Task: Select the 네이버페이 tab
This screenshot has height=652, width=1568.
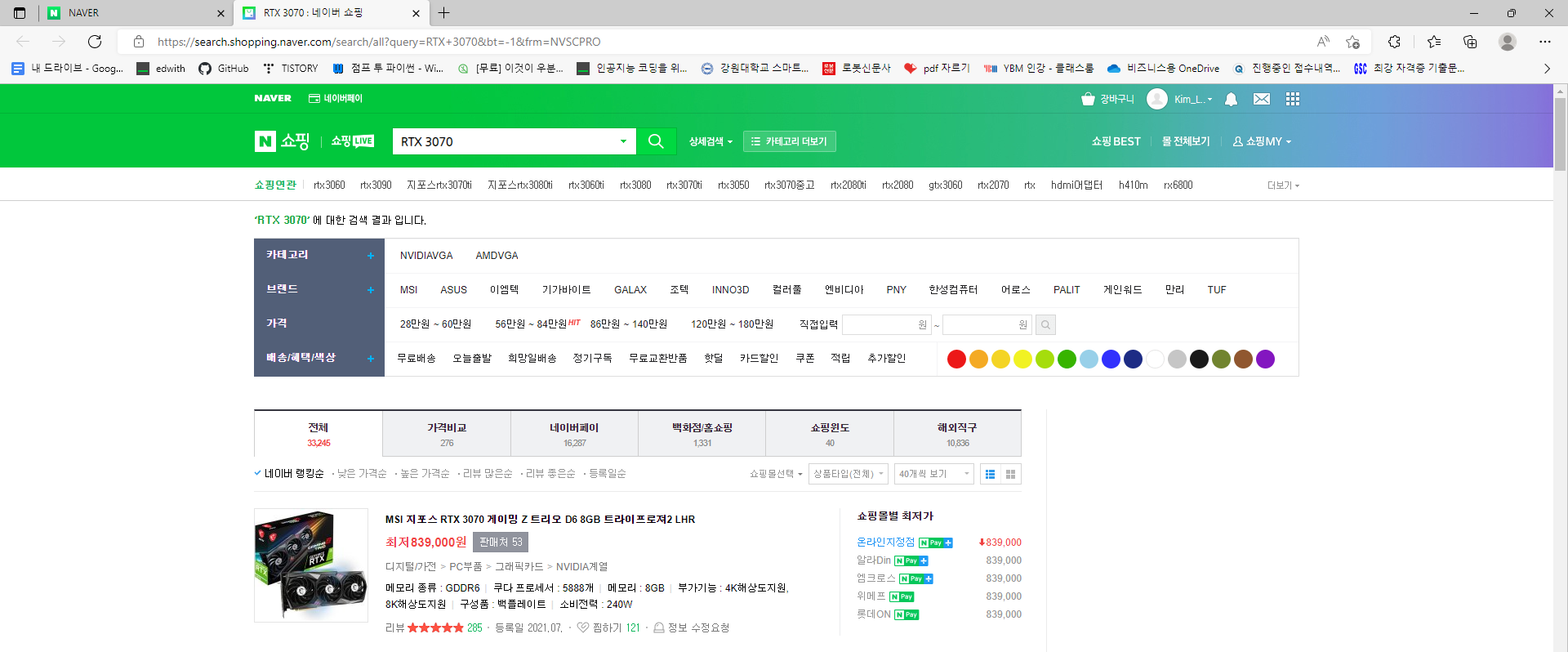Action: (574, 434)
